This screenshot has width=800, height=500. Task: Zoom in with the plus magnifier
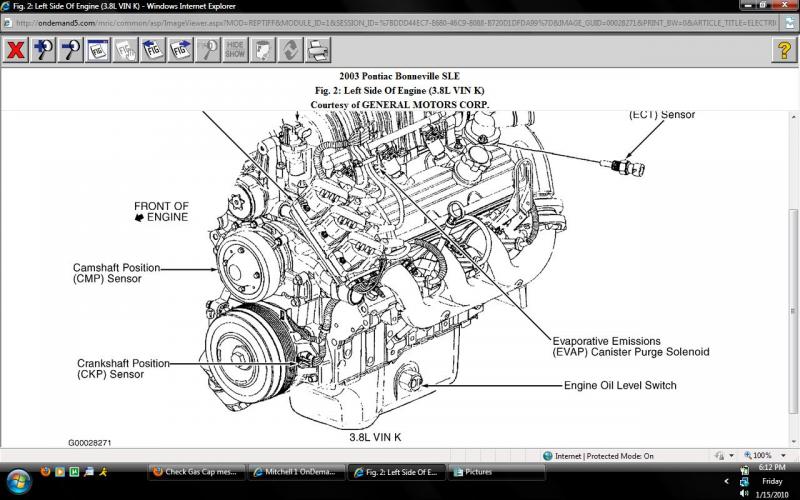(43, 49)
